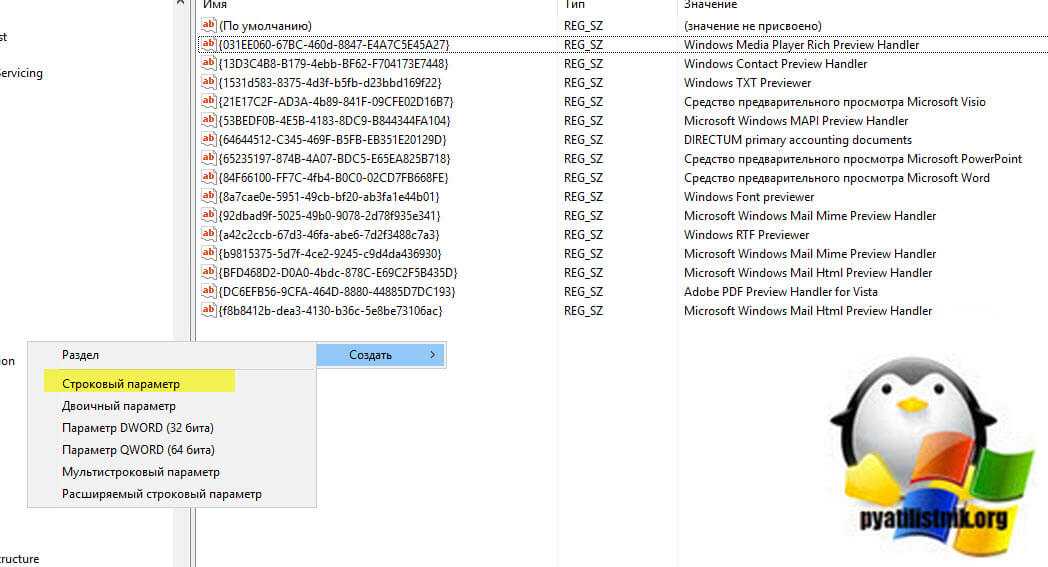Click icon beside {031EE060-67BC-460d-8847-E4A7C5E45A27} entry
Image resolution: width=1048 pixels, height=567 pixels.
[x=208, y=44]
